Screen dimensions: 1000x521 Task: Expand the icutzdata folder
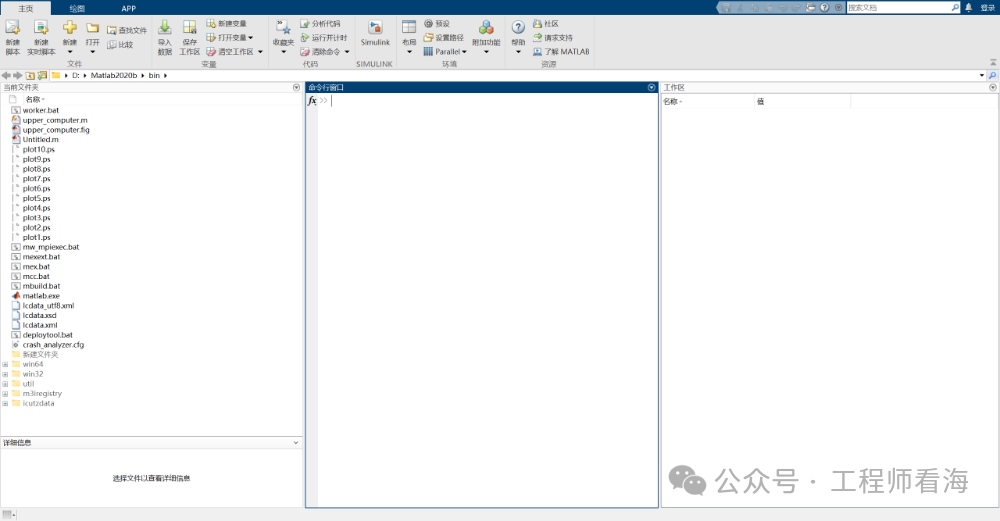click(x=5, y=404)
